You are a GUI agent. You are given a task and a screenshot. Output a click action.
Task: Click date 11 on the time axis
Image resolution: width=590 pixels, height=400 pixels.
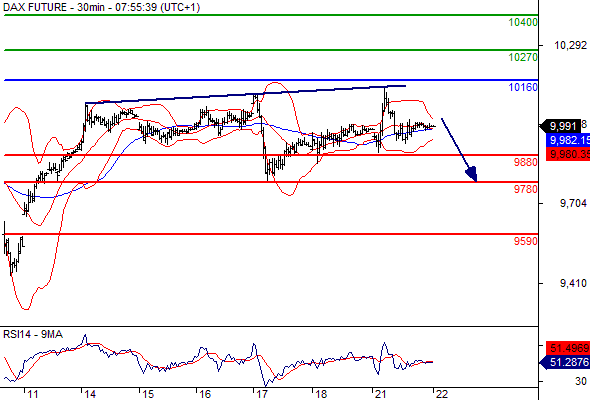(33, 394)
